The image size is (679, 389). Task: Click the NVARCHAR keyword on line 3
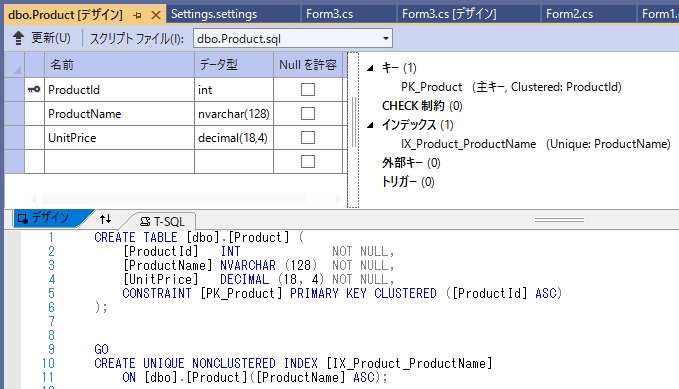(248, 265)
